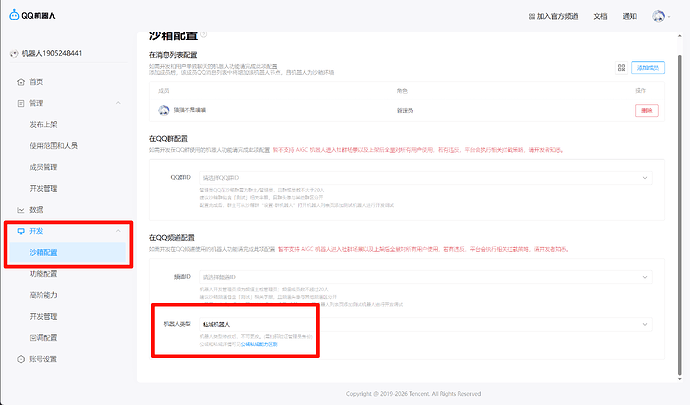Image resolution: width=690 pixels, height=405 pixels.
Task: Select robot 机器人1905248441 in sidebar
Action: tap(46, 53)
